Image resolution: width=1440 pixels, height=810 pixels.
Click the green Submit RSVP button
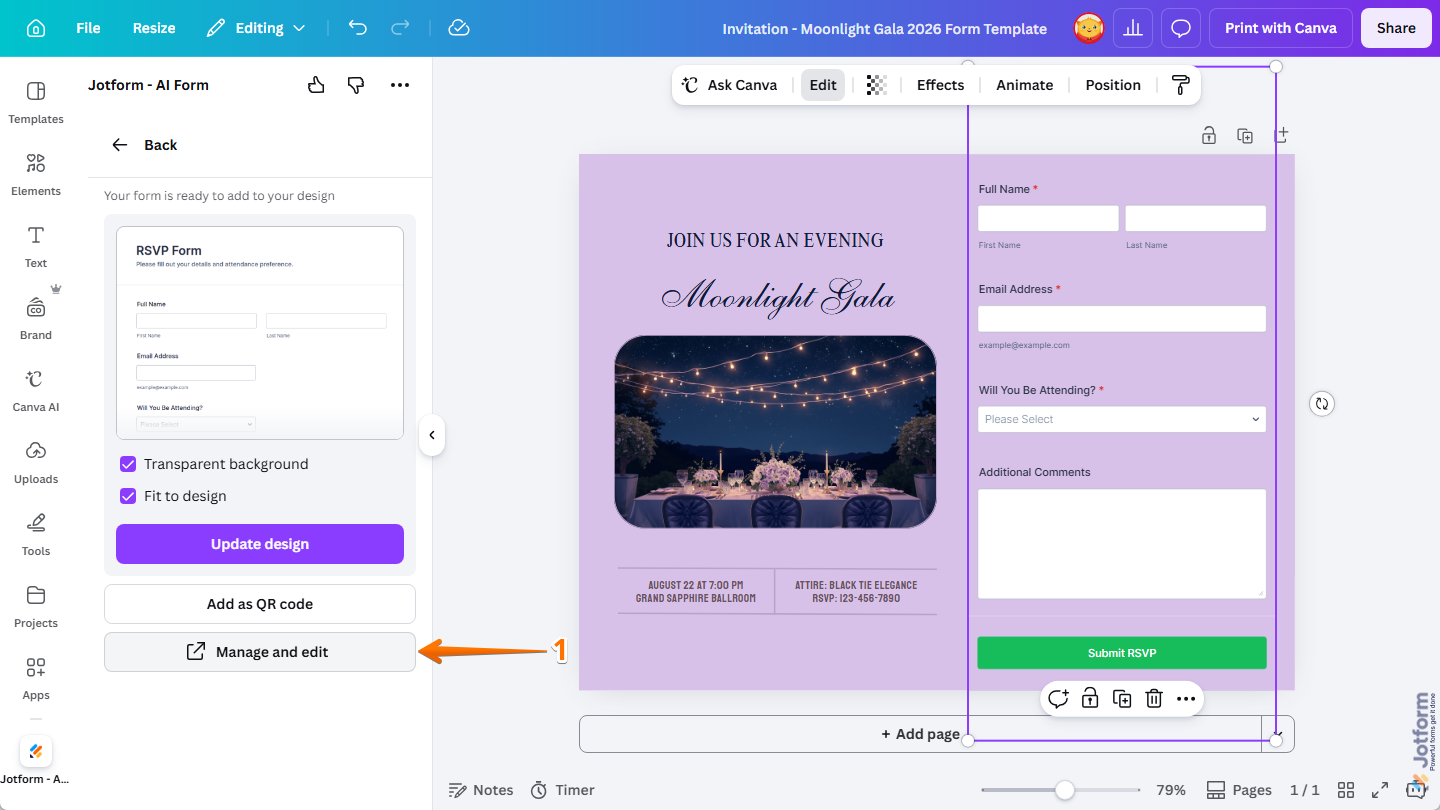1122,653
